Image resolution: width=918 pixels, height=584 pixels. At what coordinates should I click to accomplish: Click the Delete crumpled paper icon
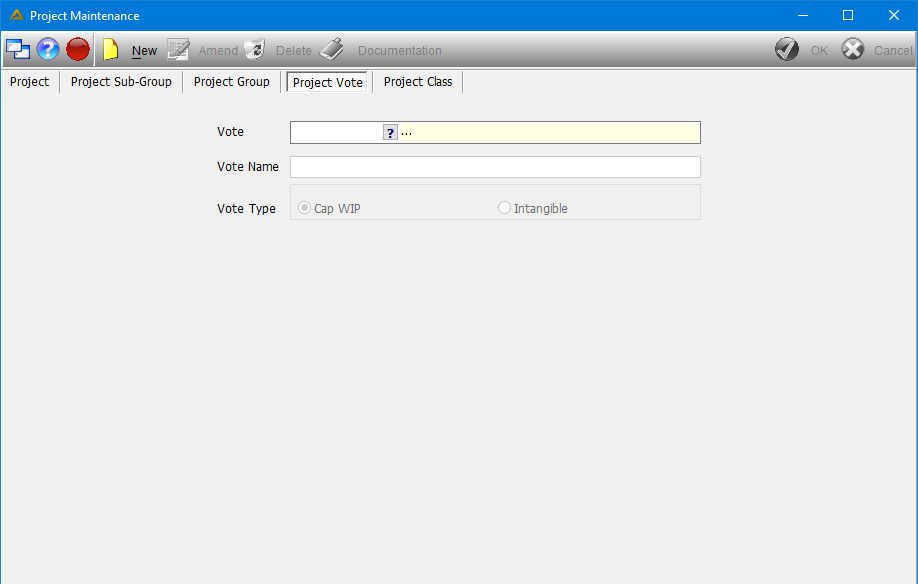pos(255,50)
